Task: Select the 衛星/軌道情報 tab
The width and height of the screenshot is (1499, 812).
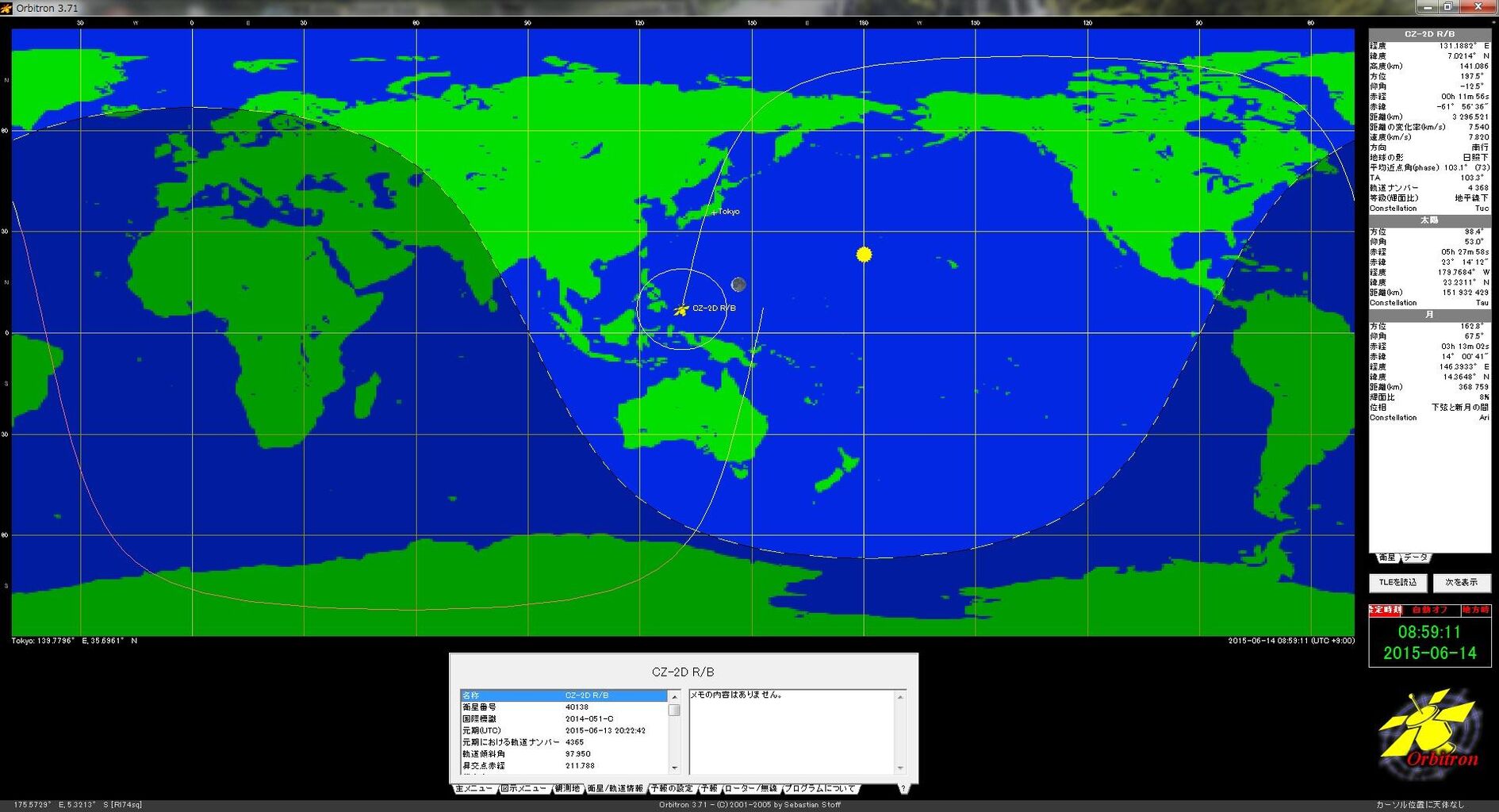Action: point(615,789)
